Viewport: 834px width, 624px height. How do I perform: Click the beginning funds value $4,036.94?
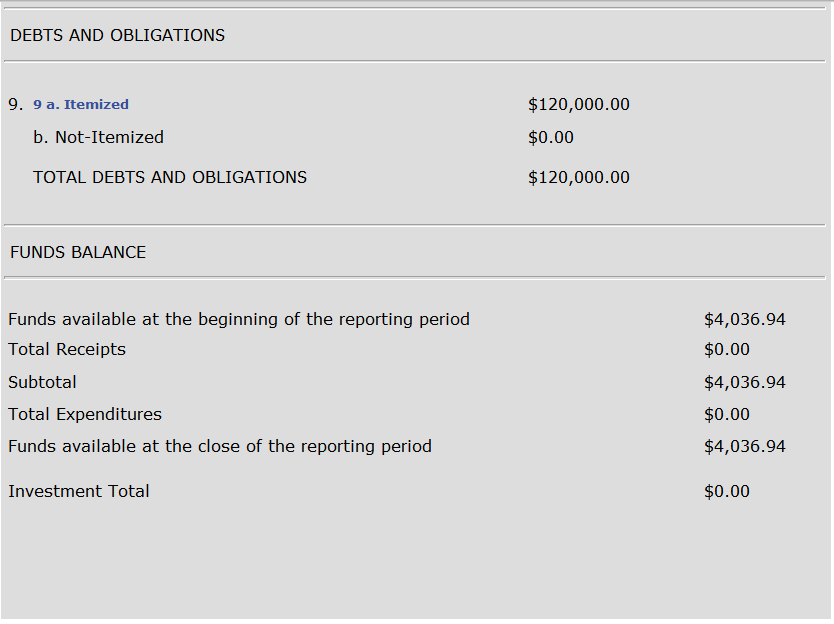coord(745,319)
